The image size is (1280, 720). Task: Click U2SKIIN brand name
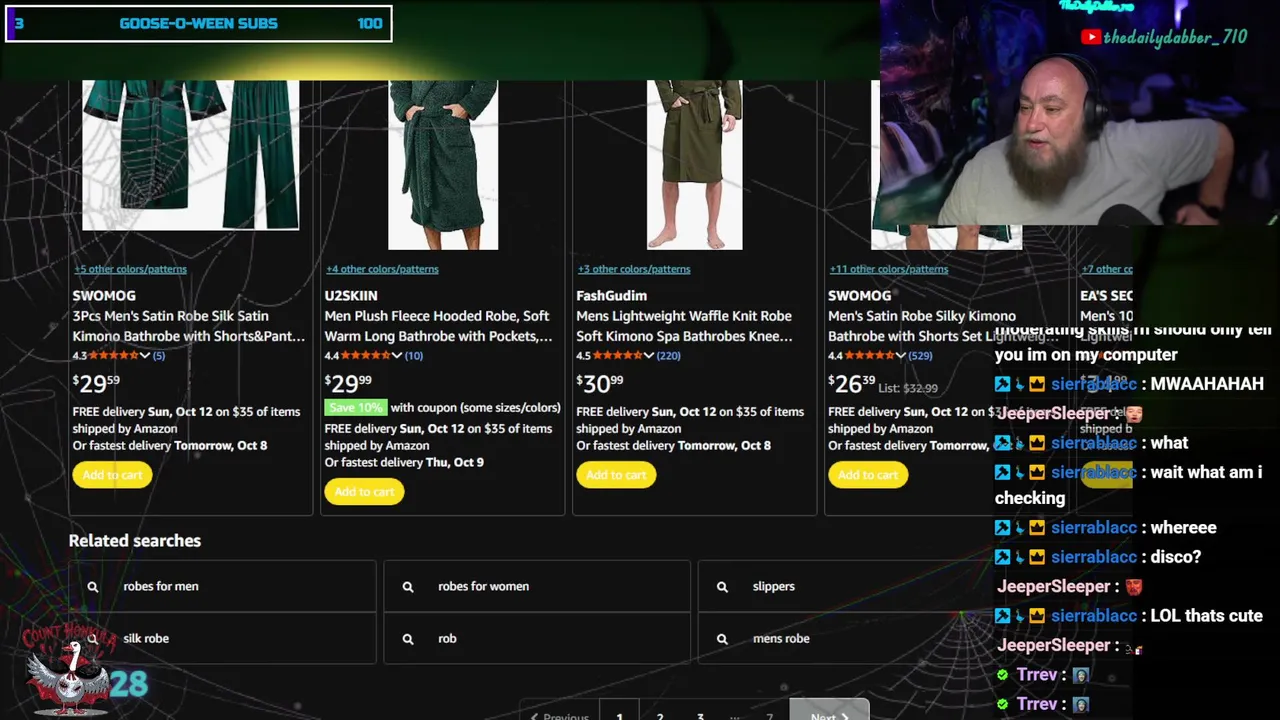coord(351,296)
